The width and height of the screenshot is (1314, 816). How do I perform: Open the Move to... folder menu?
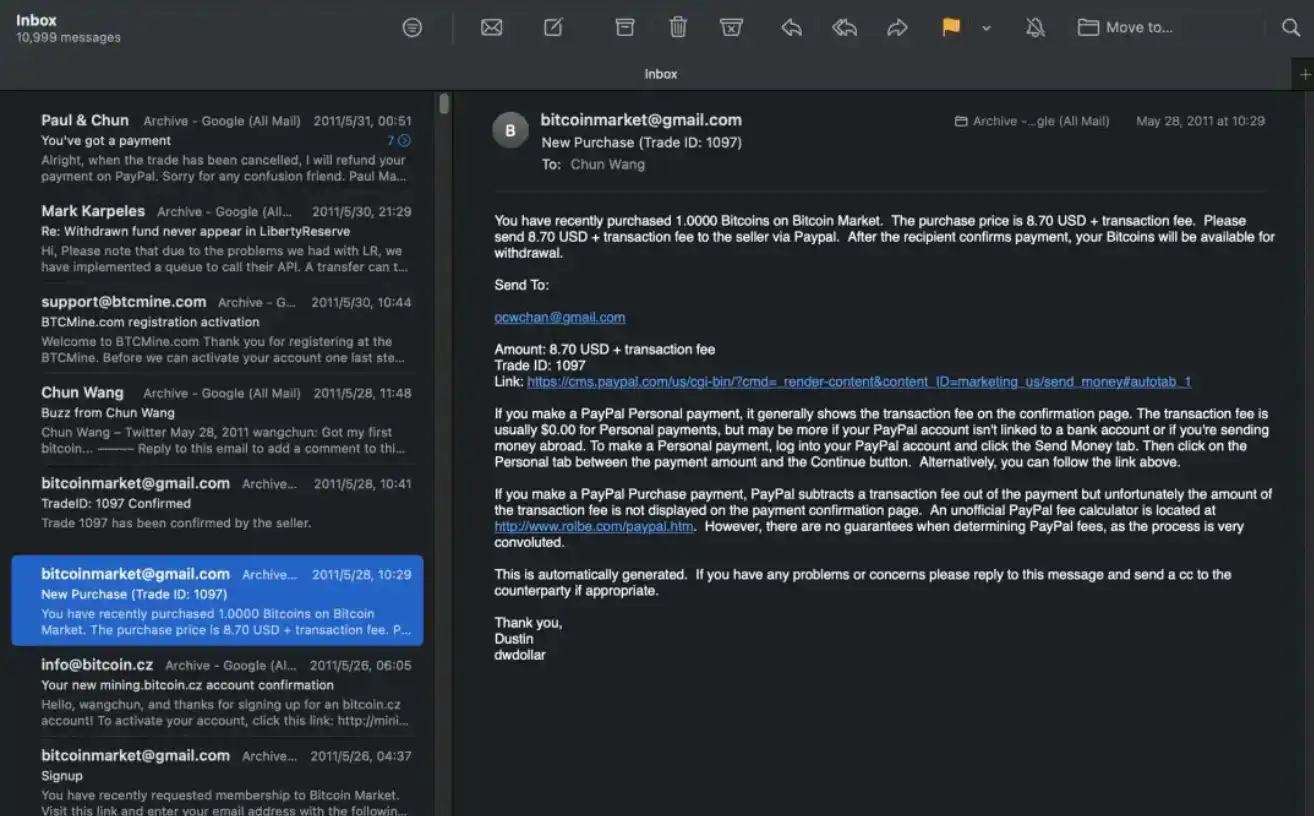click(1125, 28)
